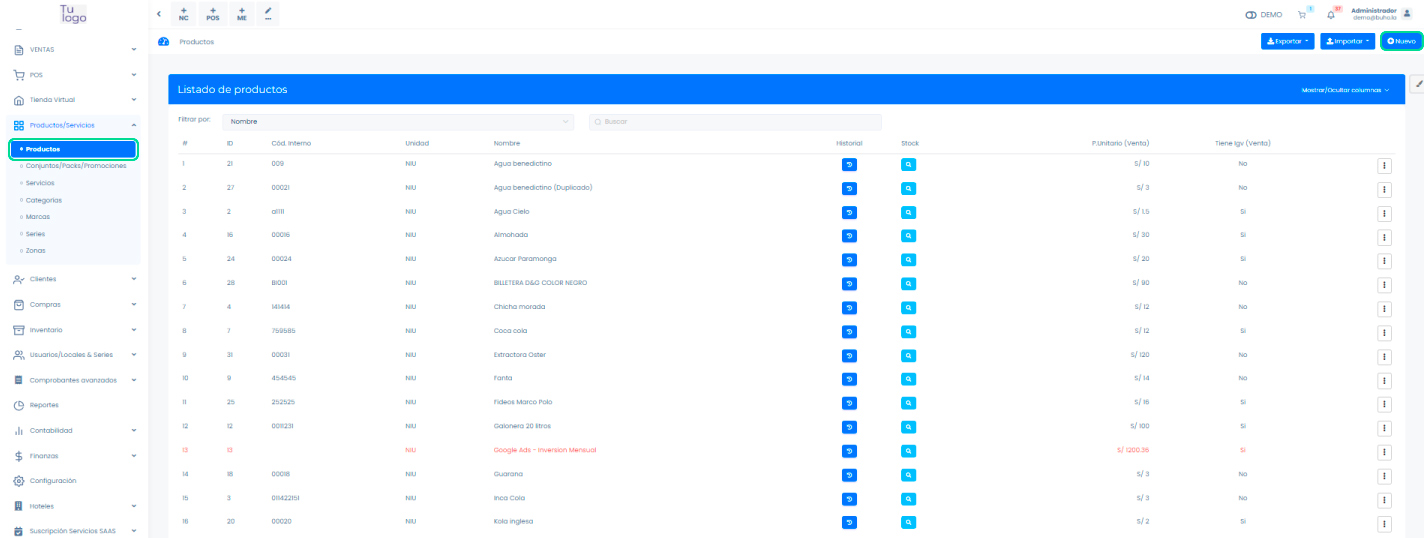Open the notifications bell

tap(1331, 15)
